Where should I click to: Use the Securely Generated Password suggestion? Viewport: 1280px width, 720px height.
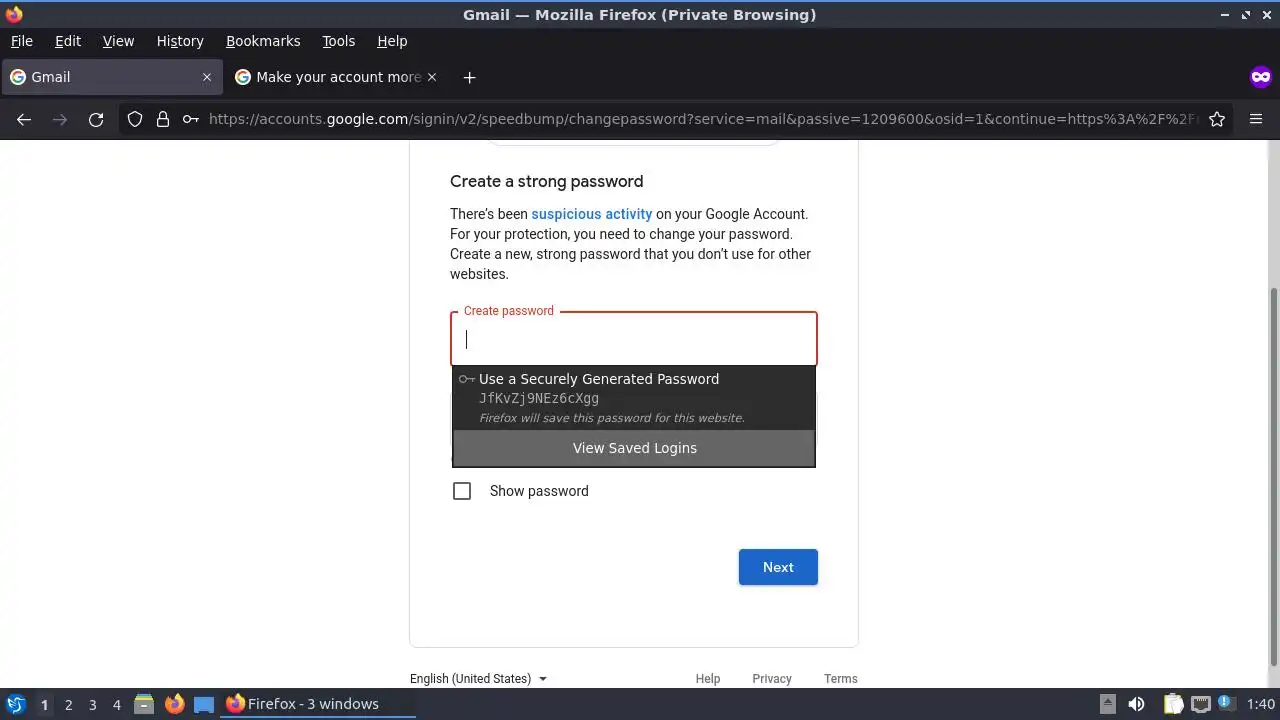pos(634,398)
